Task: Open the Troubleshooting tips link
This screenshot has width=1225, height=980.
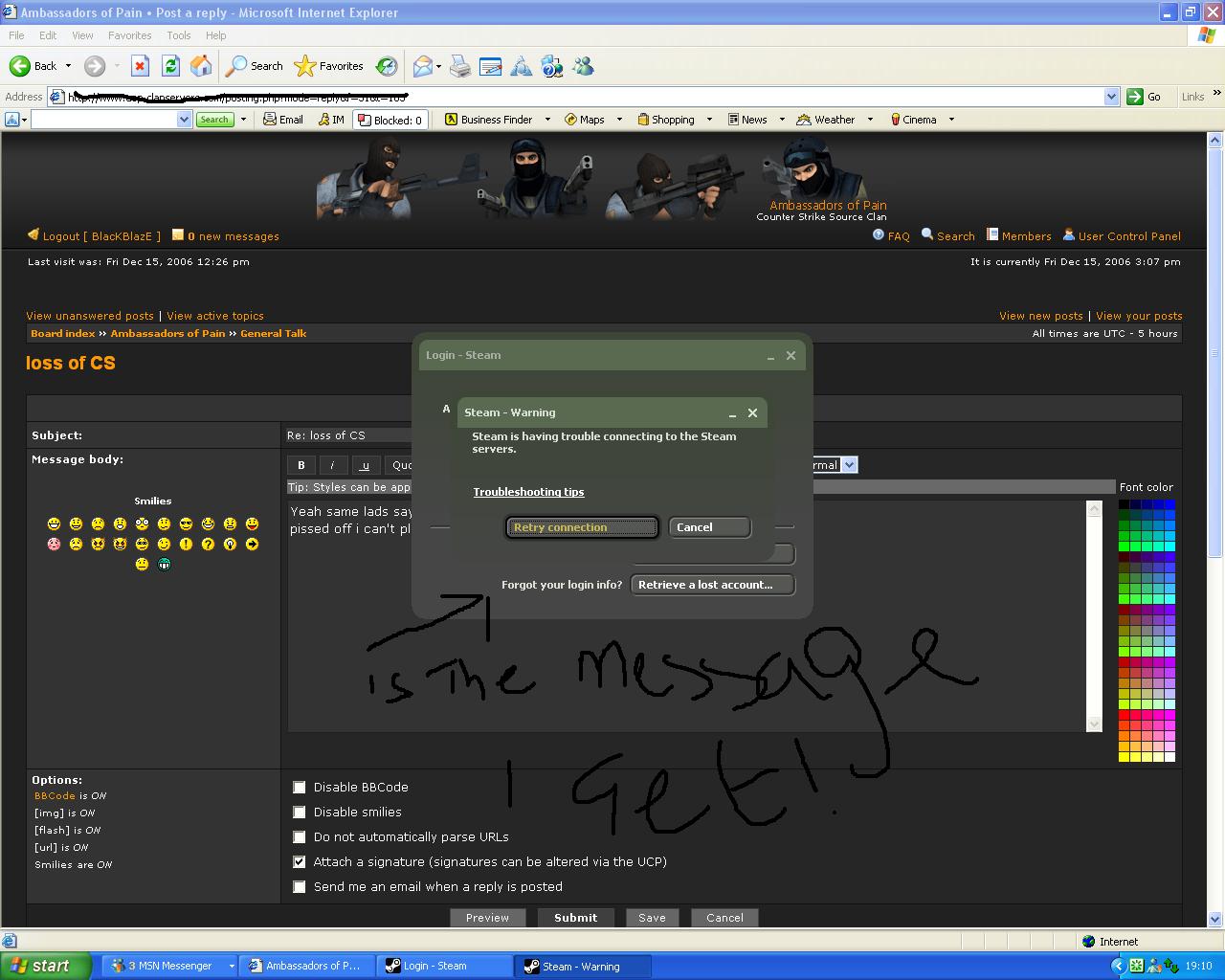Action: tap(528, 492)
